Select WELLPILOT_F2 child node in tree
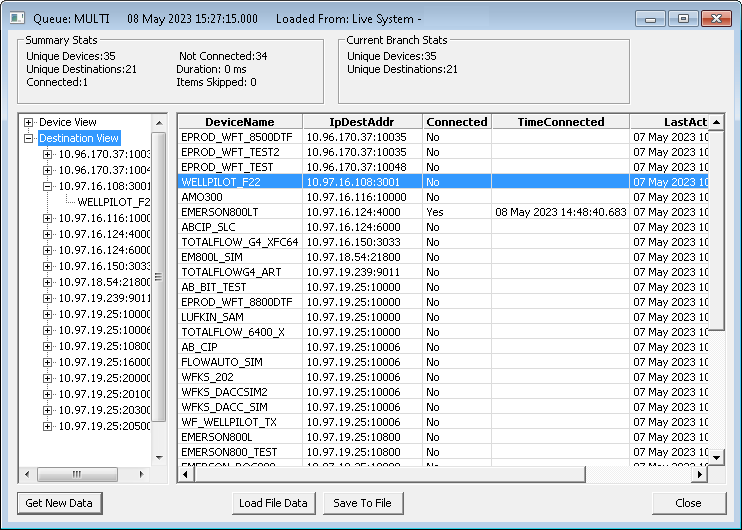 (114, 202)
